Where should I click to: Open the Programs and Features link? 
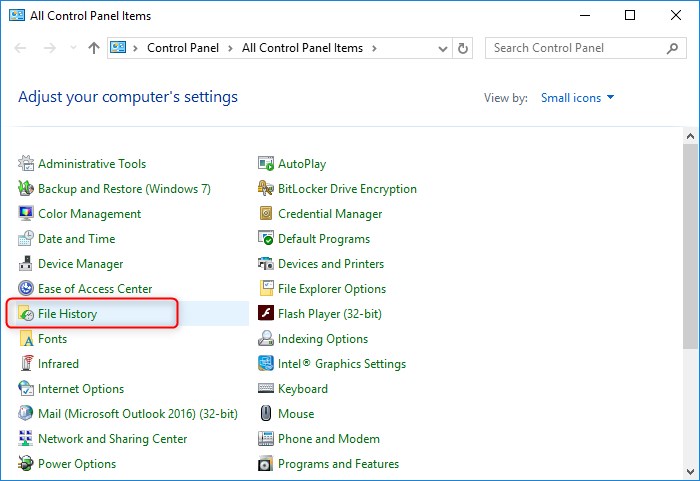(338, 464)
